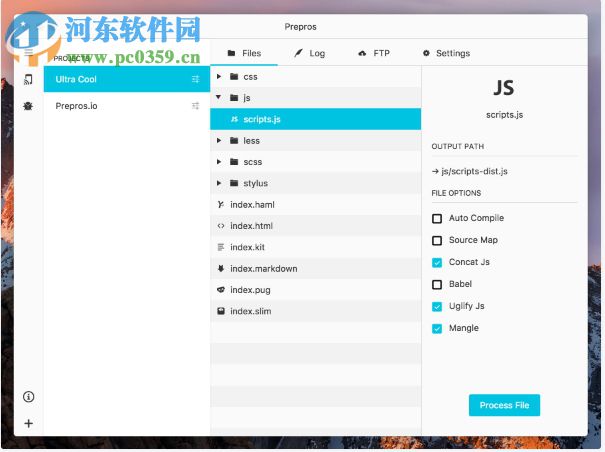Image resolution: width=605 pixels, height=452 pixels.
Task: Open the Files tab
Action: point(244,53)
